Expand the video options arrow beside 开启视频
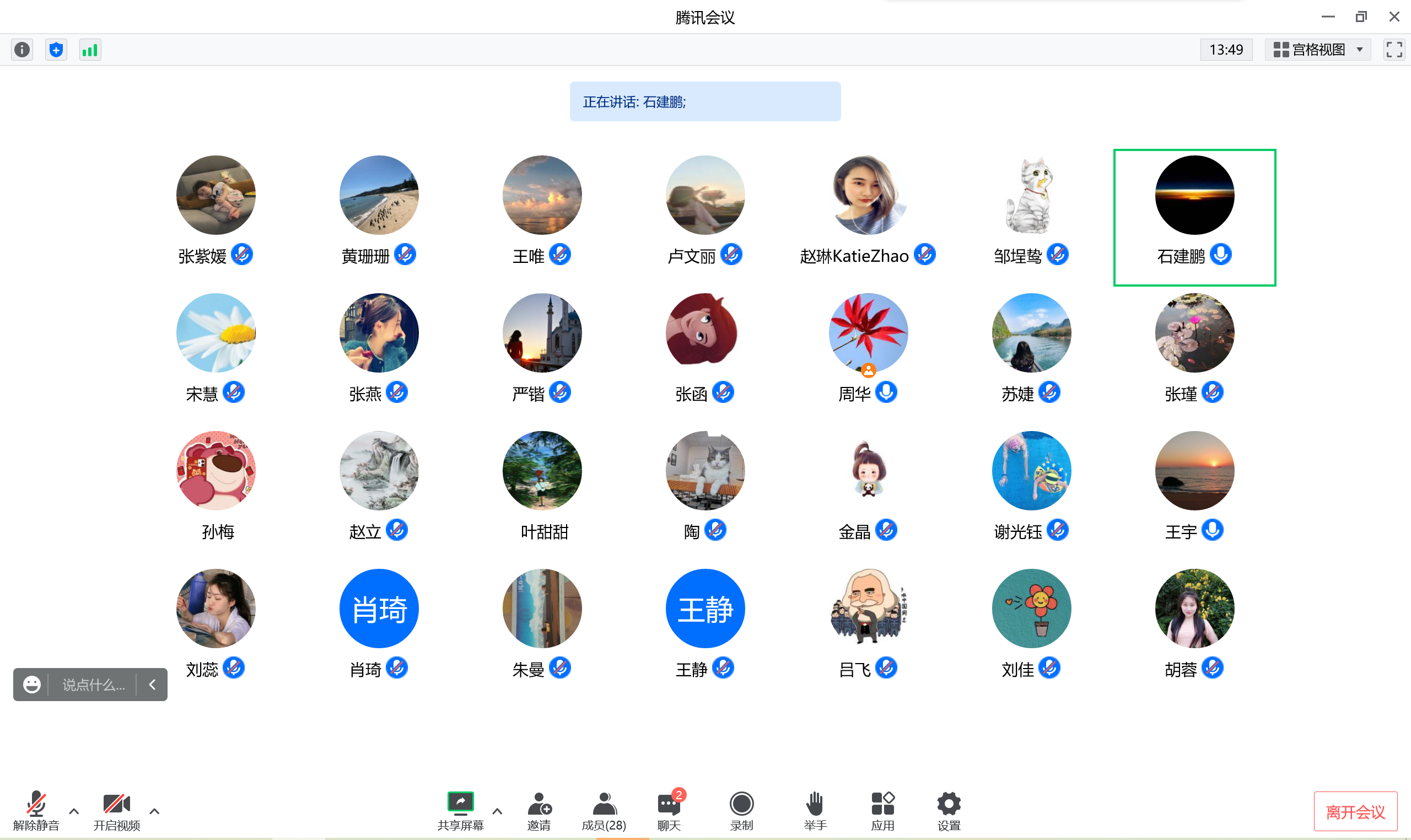1411x840 pixels. [x=154, y=811]
